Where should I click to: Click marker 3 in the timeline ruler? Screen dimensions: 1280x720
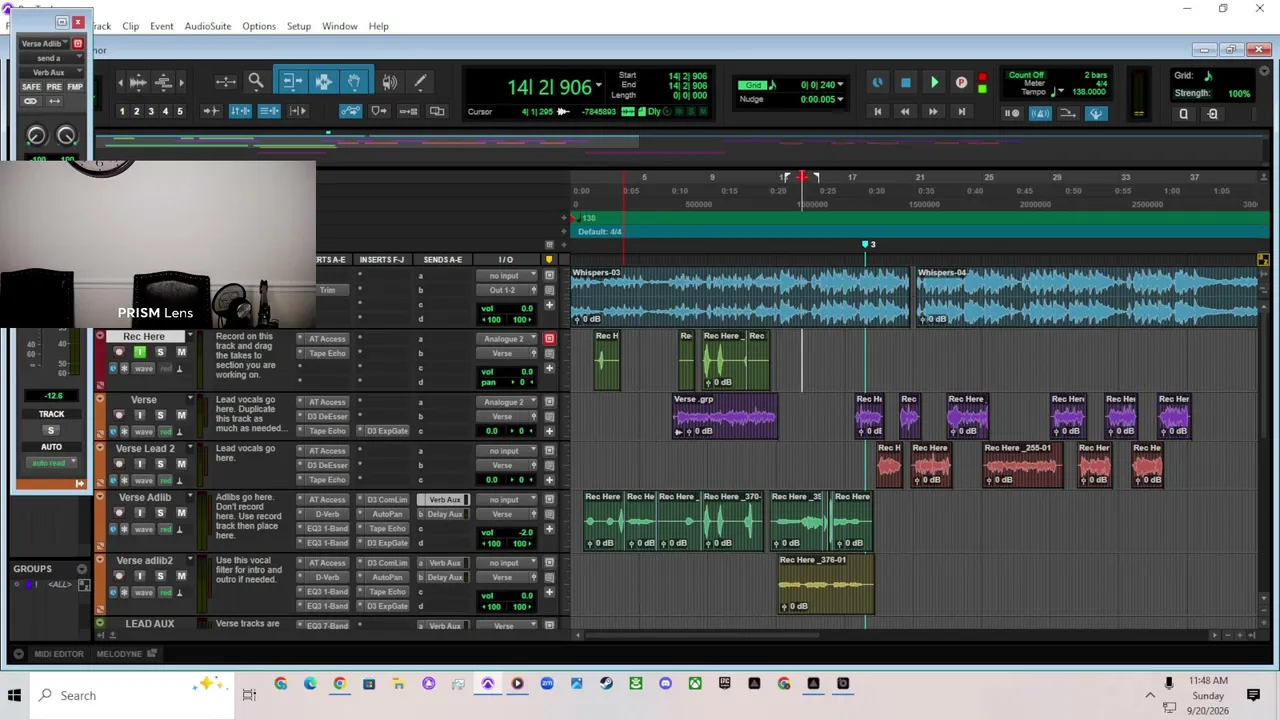(867, 244)
